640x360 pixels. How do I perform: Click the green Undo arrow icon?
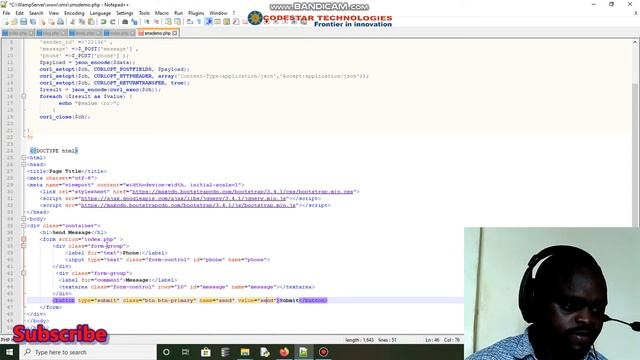[x=103, y=22]
